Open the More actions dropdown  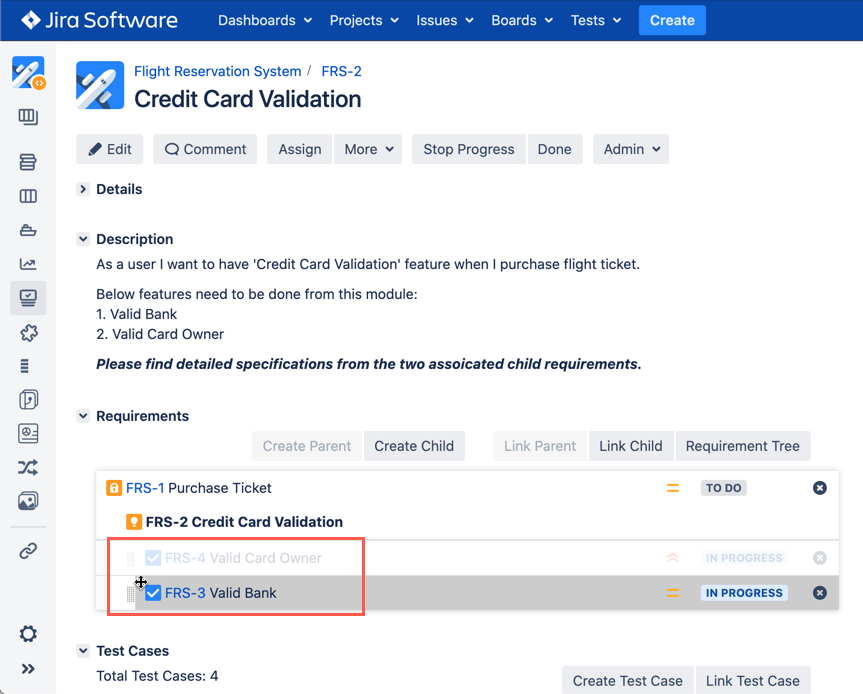(x=368, y=149)
